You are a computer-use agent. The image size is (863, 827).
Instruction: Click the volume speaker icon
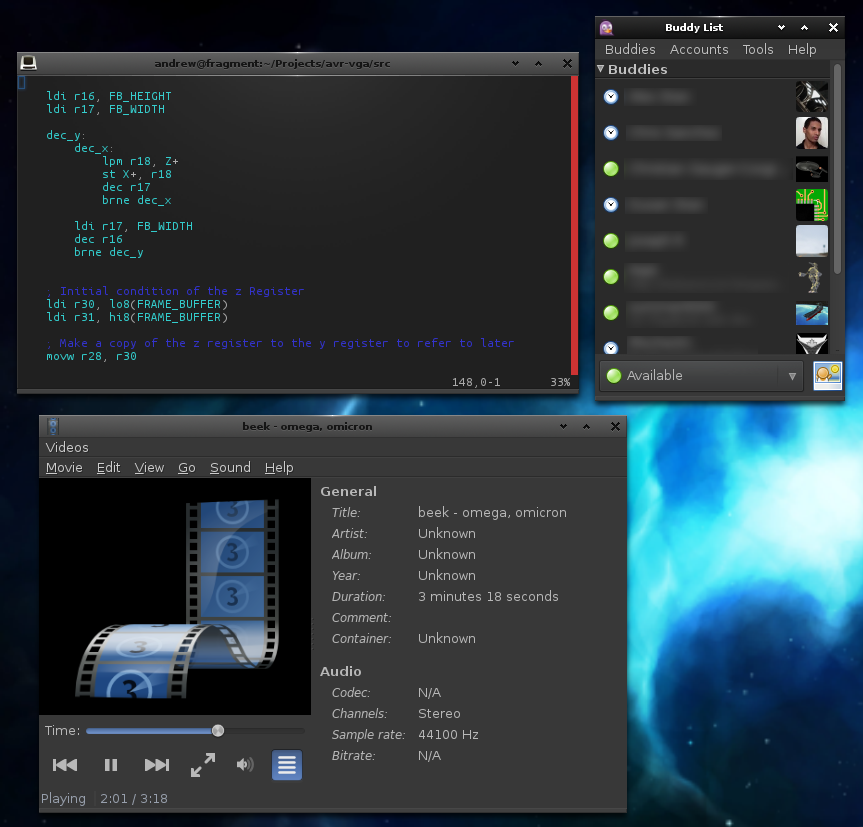[x=244, y=765]
